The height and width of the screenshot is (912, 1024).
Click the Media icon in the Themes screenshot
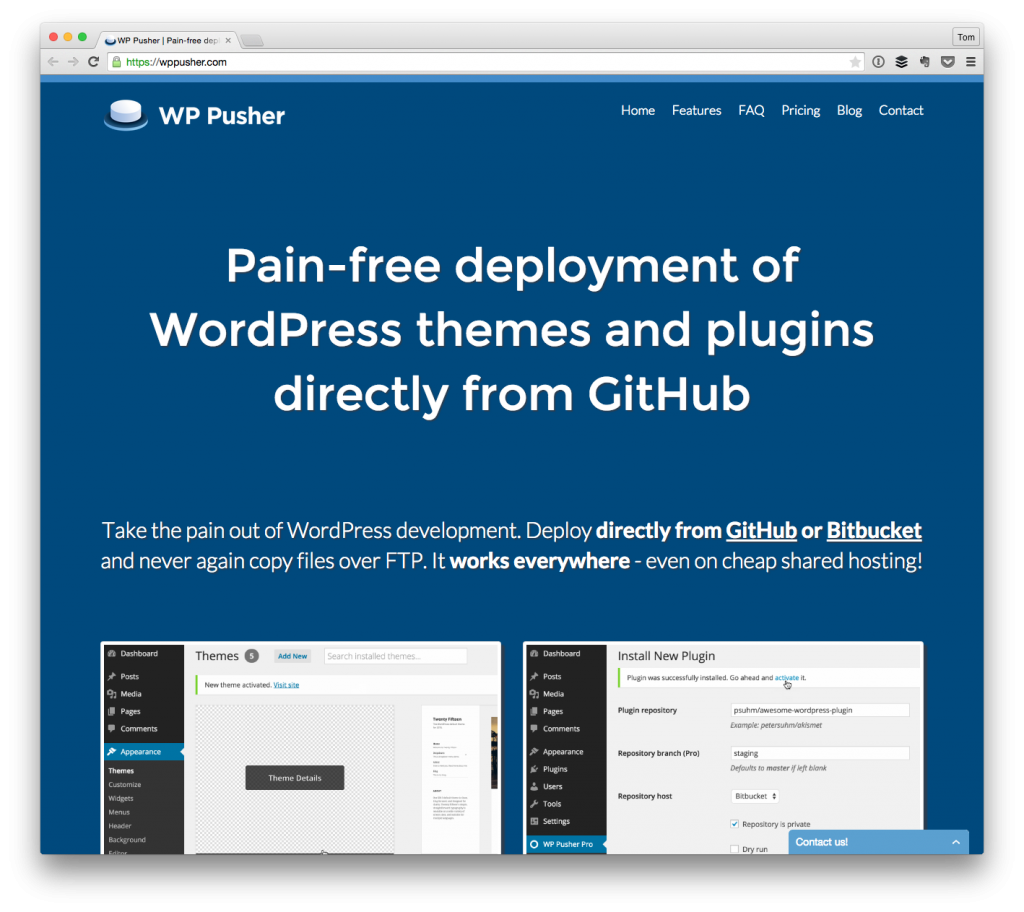pyautogui.click(x=112, y=694)
